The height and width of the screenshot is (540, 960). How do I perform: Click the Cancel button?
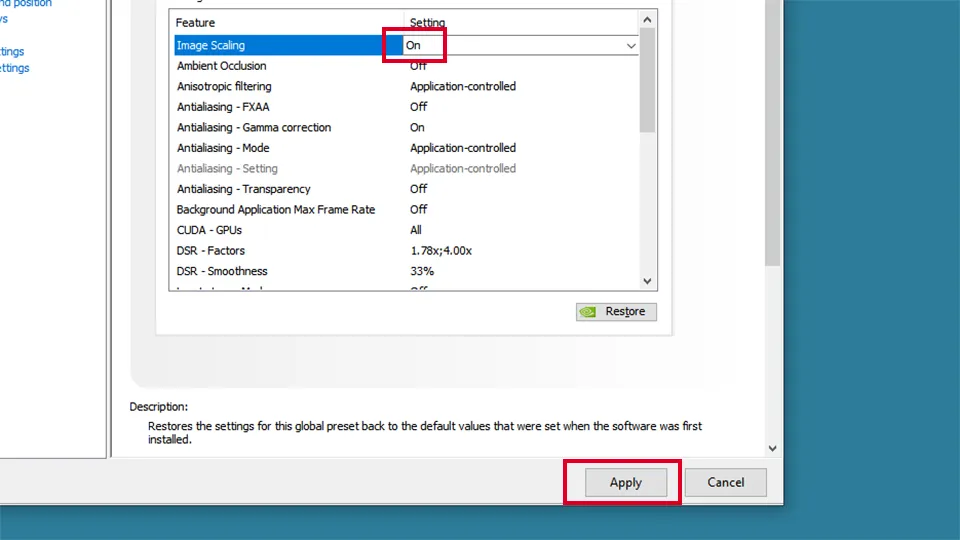[x=726, y=482]
